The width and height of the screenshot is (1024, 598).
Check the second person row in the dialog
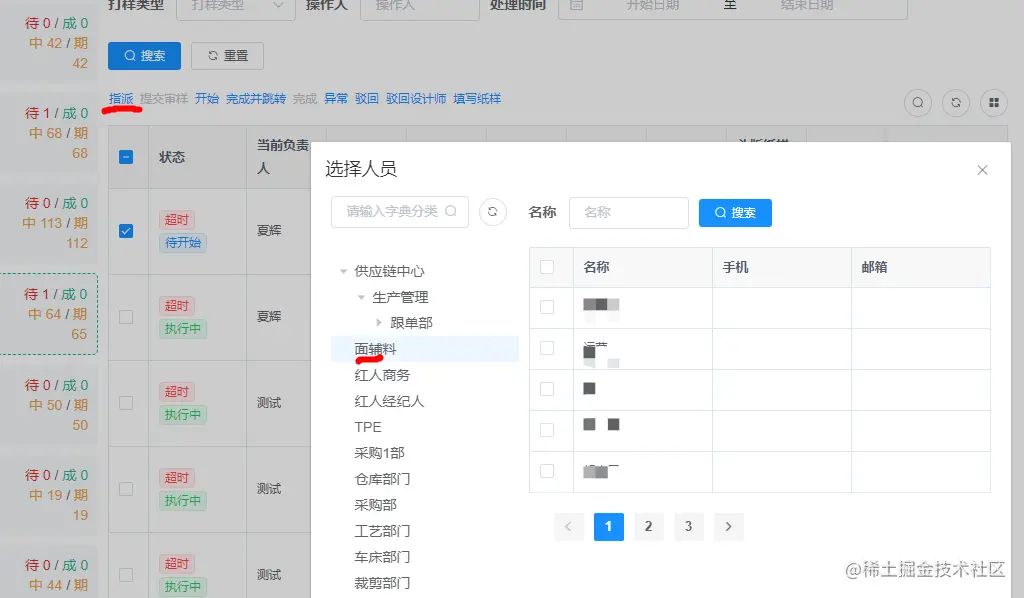(x=547, y=348)
